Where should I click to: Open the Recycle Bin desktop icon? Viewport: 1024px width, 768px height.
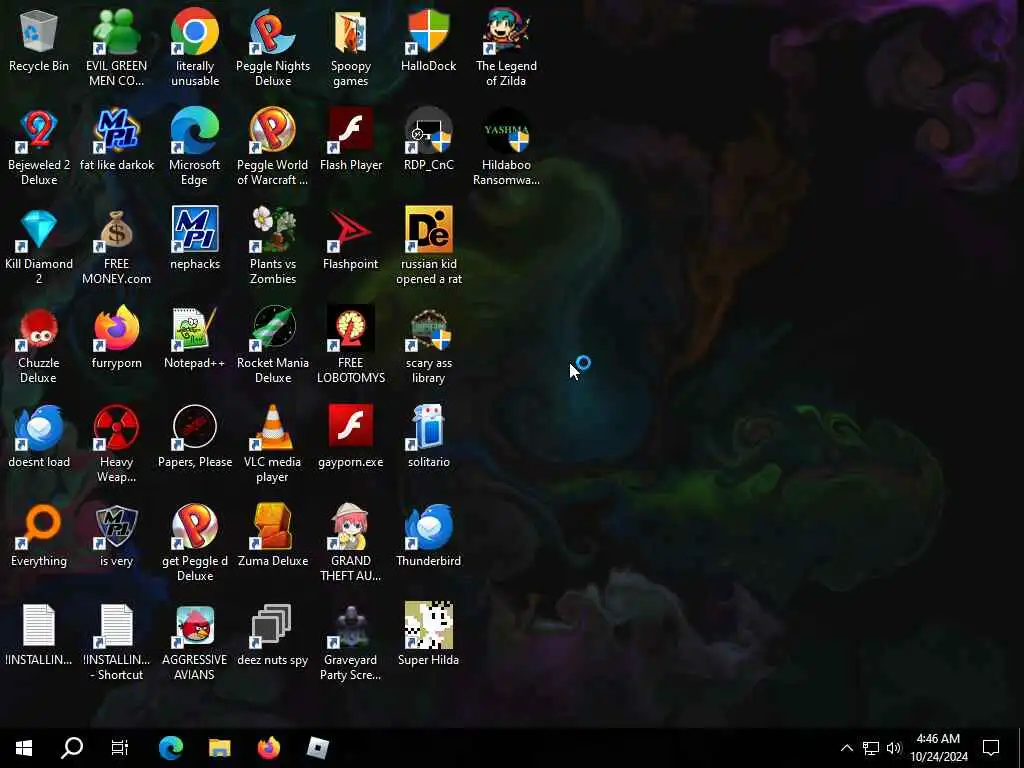click(x=39, y=40)
